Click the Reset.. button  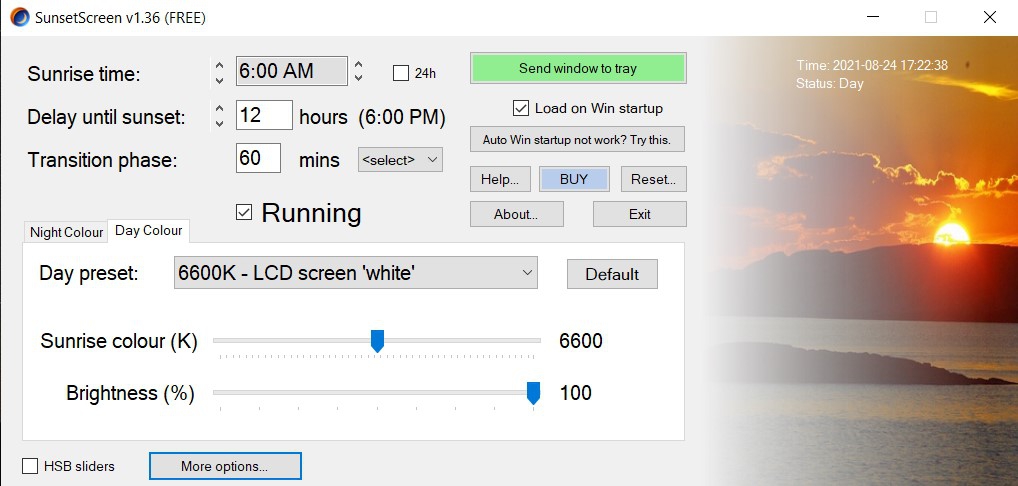coord(654,179)
